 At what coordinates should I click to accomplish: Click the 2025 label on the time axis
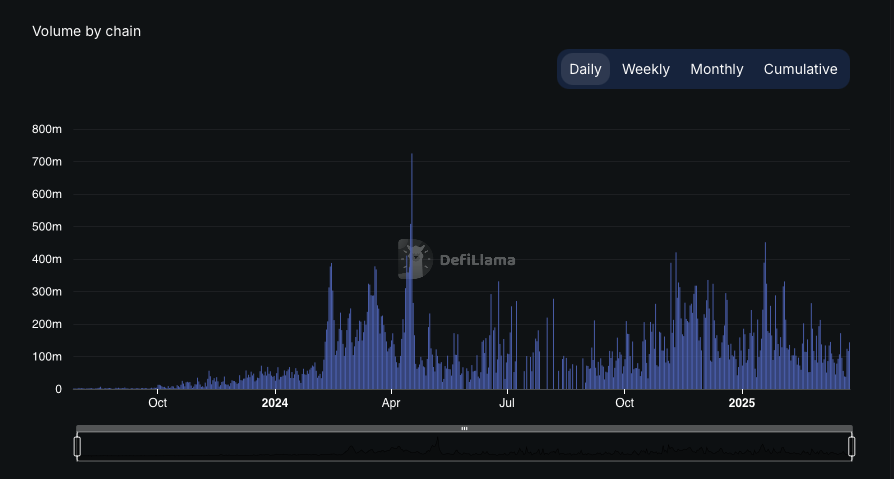point(742,403)
